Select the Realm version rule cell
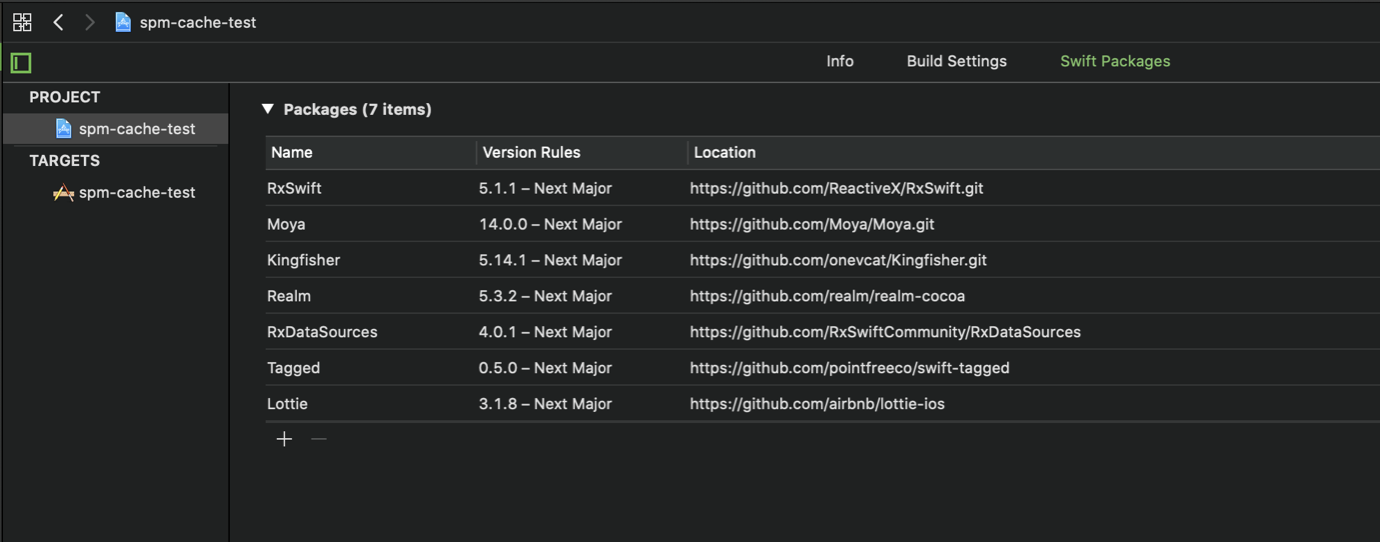The width and height of the screenshot is (1380, 542). pyautogui.click(x=545, y=296)
